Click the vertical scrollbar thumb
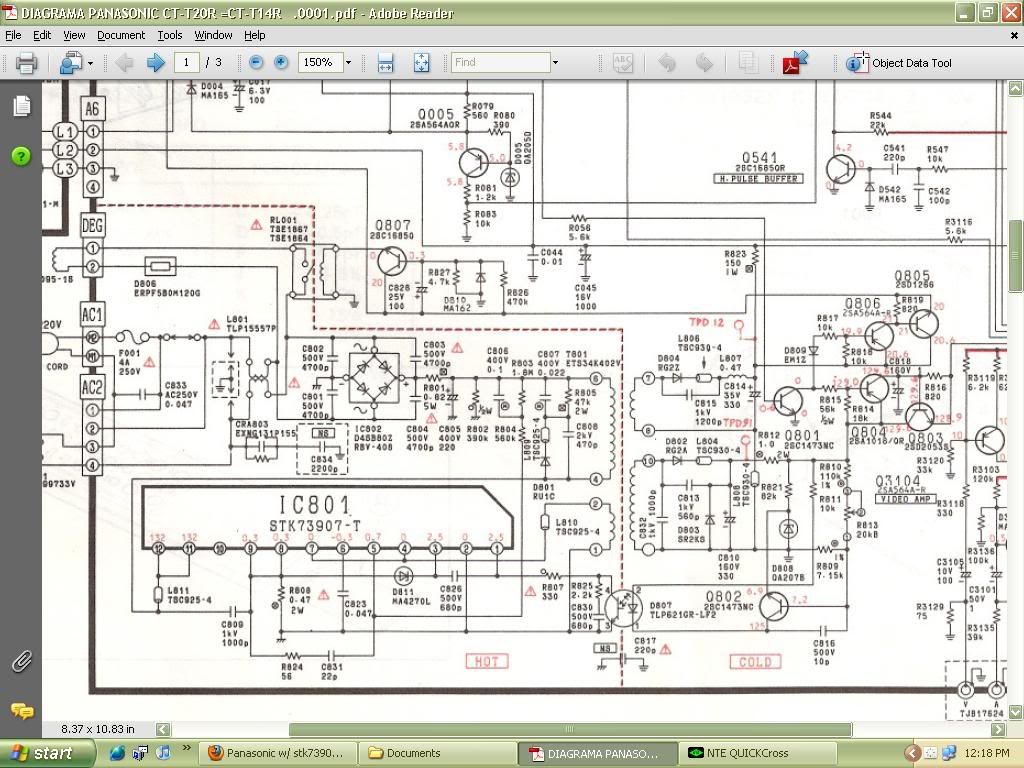 click(1016, 256)
